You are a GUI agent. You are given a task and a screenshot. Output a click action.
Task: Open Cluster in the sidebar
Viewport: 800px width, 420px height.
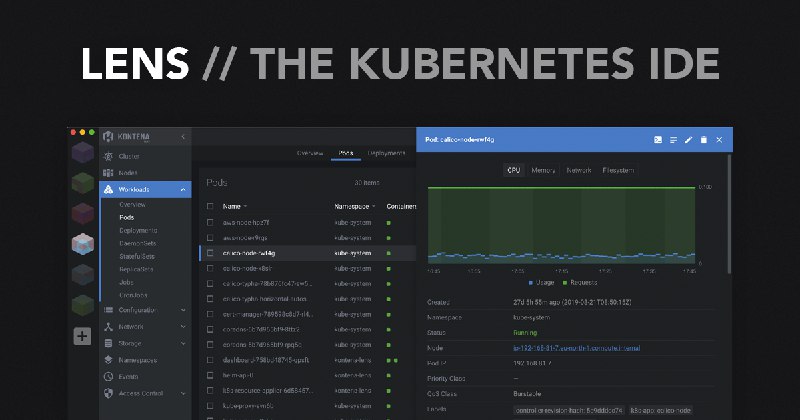tap(129, 156)
